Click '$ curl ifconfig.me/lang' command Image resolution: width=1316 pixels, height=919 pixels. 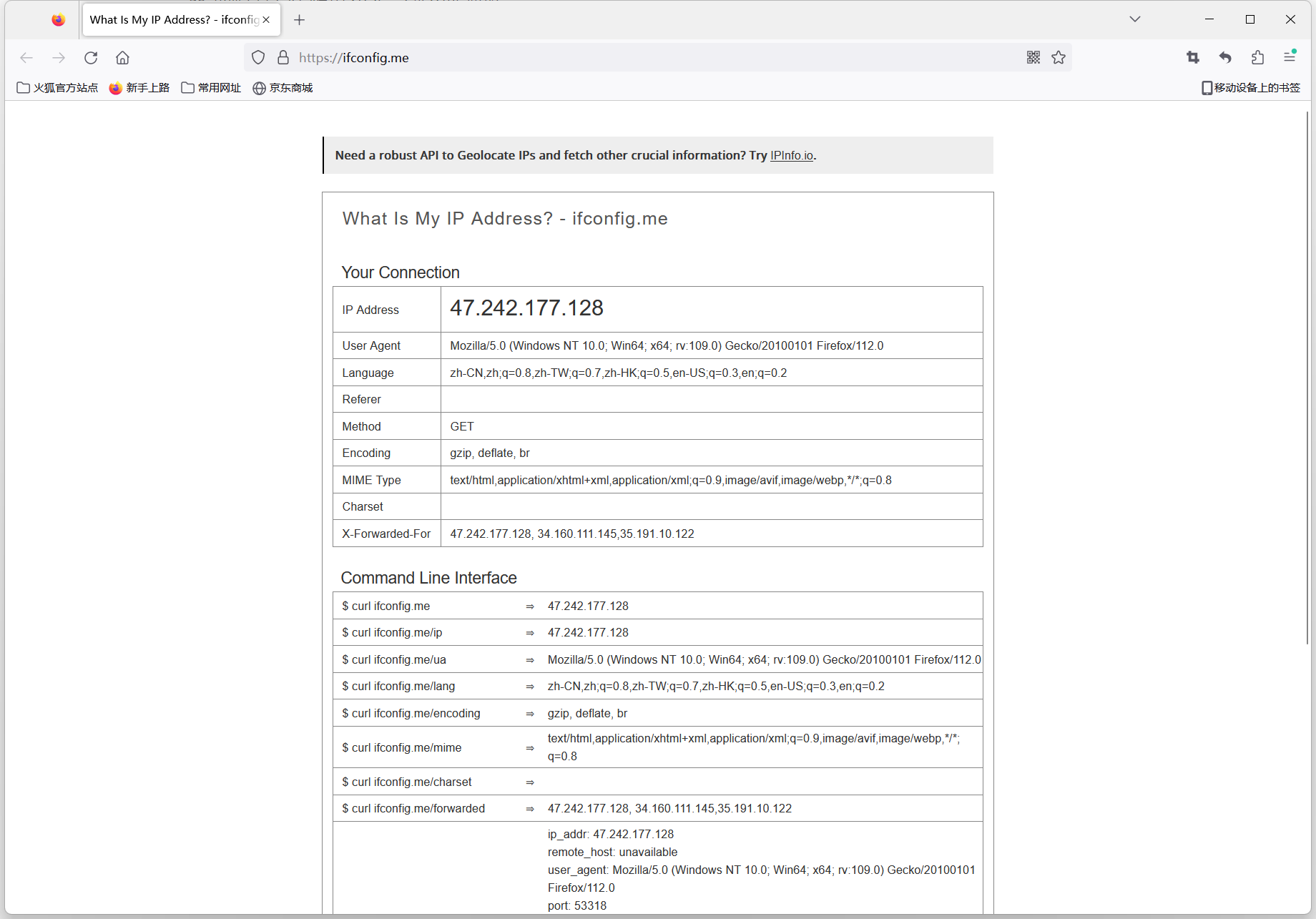coord(398,687)
